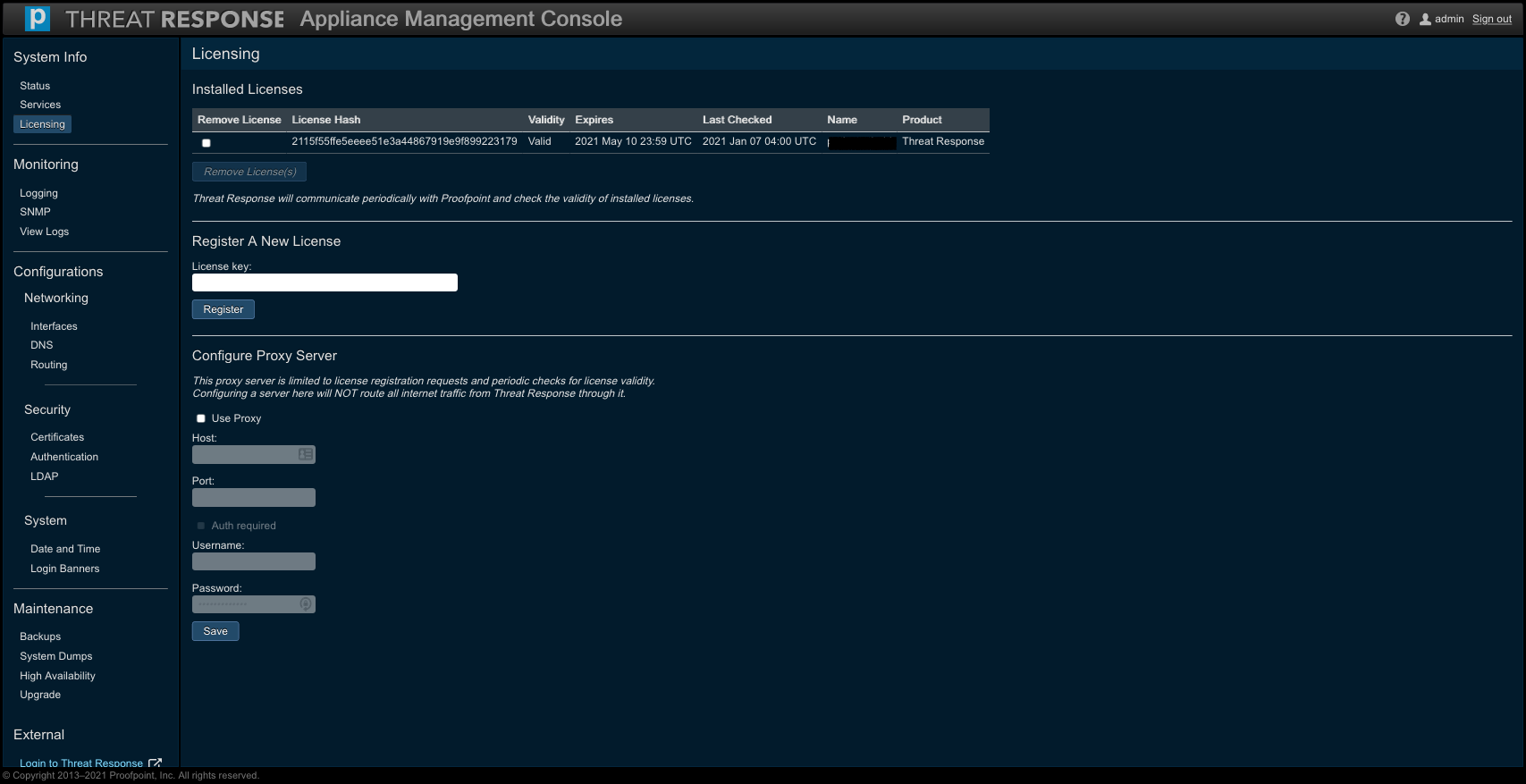Enable the Use Proxy checkbox
1526x784 pixels.
(x=201, y=418)
